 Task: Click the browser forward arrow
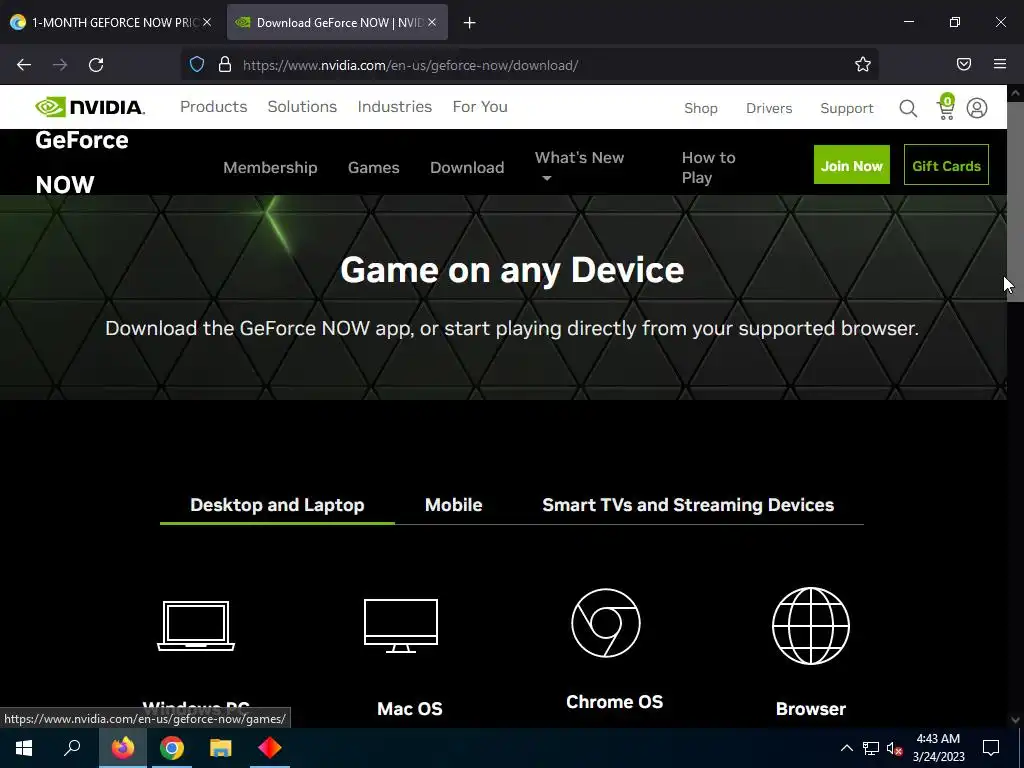(x=60, y=65)
